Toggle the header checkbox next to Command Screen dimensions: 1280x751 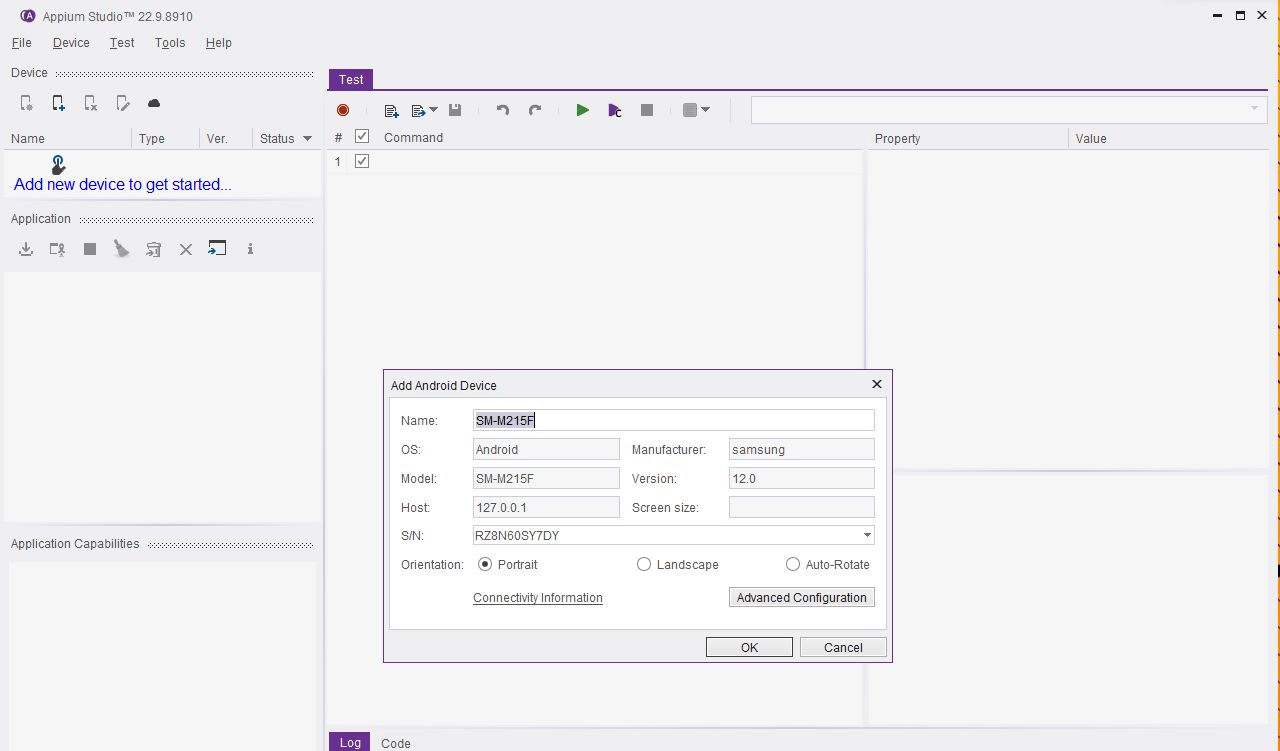[362, 137]
